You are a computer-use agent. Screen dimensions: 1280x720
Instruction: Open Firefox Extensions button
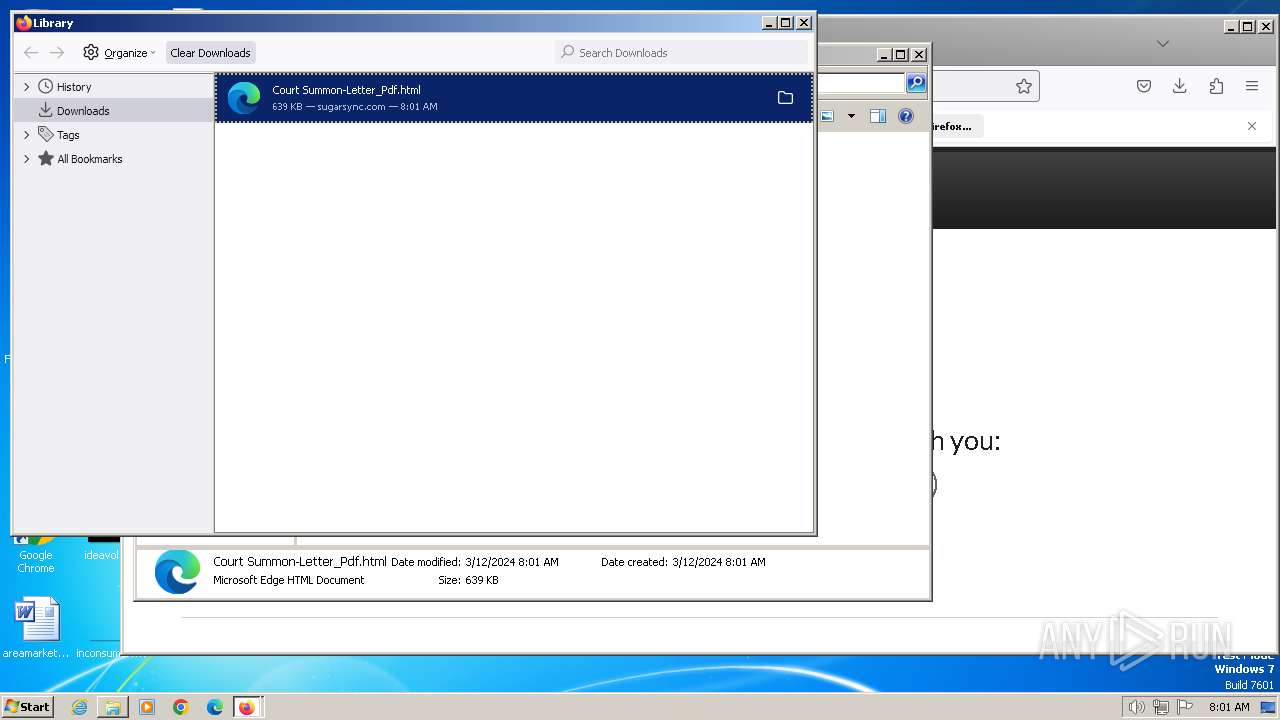(1216, 86)
